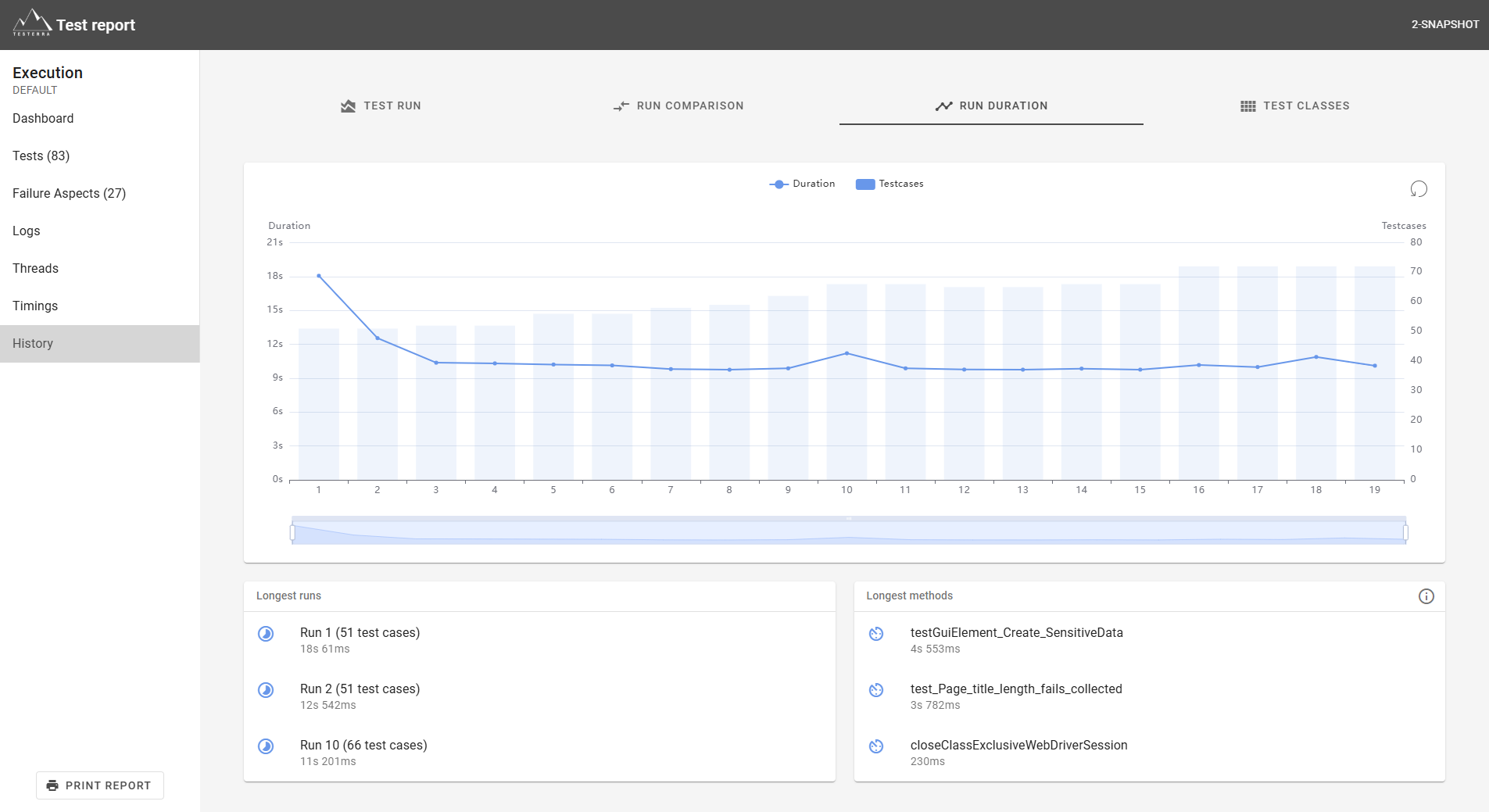1489x812 pixels.
Task: Toggle the Duration series in chart legend
Action: point(802,184)
